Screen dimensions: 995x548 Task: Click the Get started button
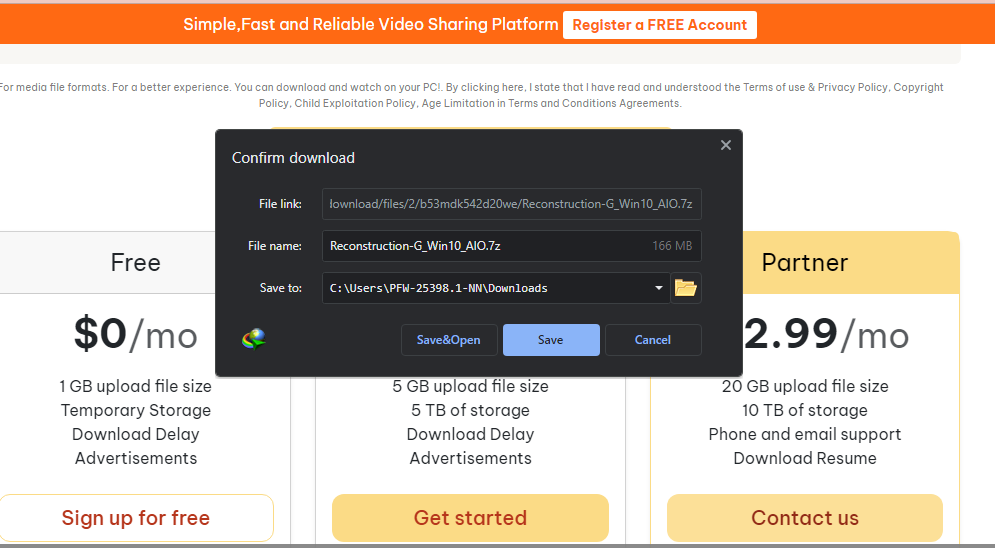click(x=470, y=518)
